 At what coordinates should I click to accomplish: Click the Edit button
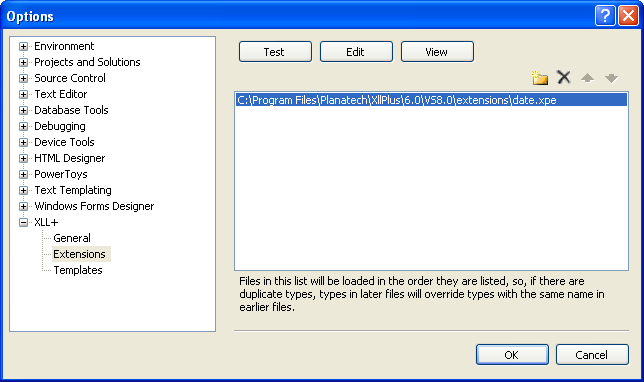pyautogui.click(x=356, y=52)
